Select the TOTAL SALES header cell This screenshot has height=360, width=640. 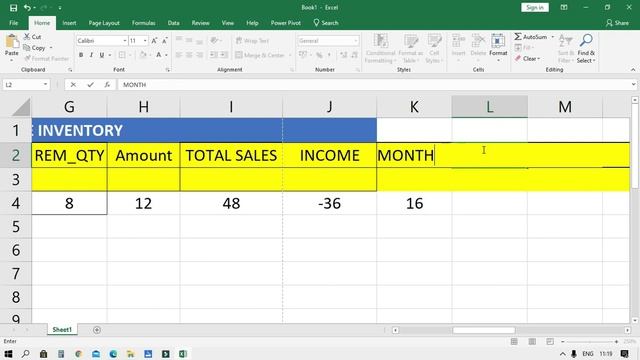point(231,155)
